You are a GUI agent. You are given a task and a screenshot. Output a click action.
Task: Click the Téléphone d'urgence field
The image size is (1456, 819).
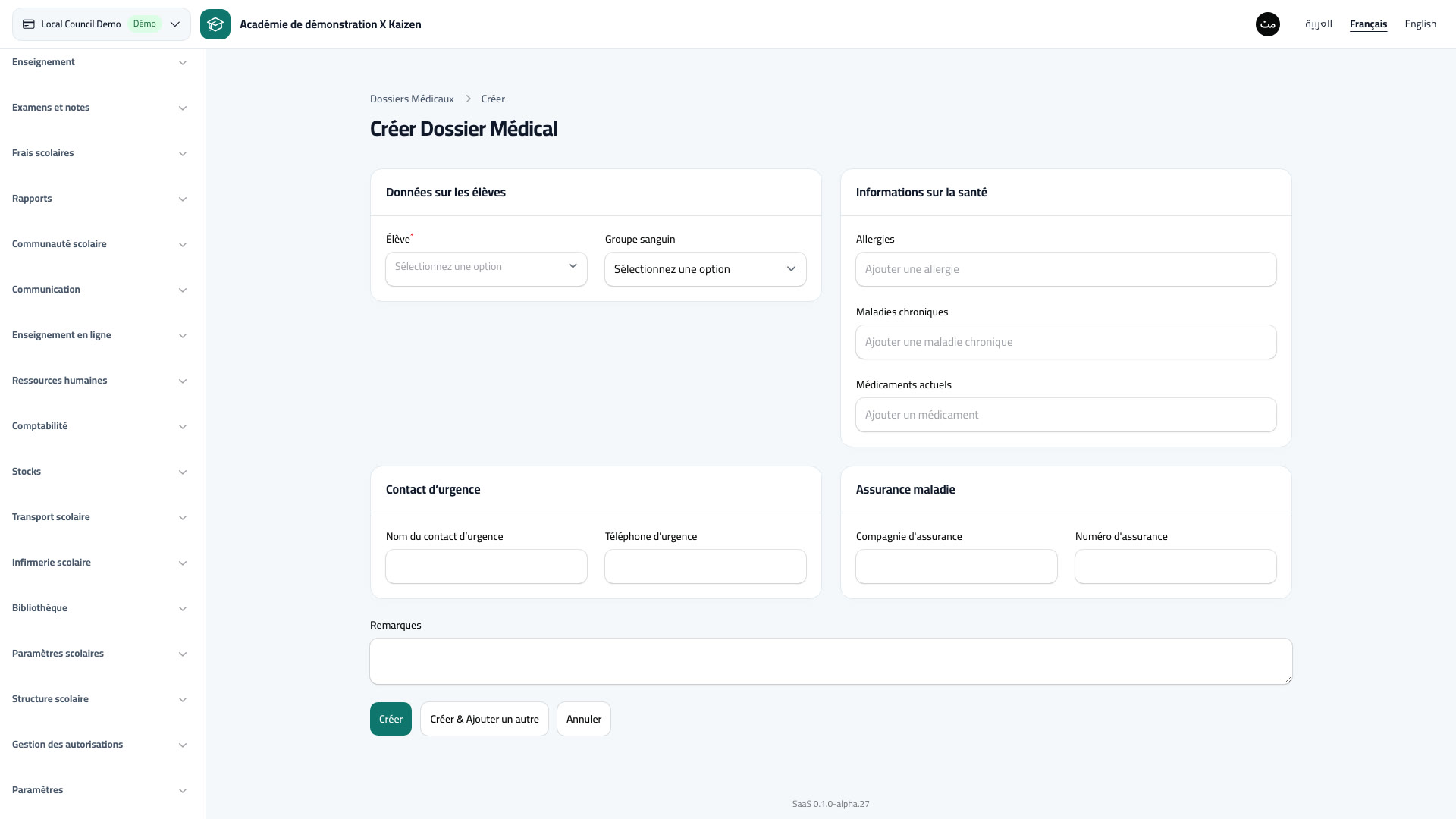[x=705, y=566]
